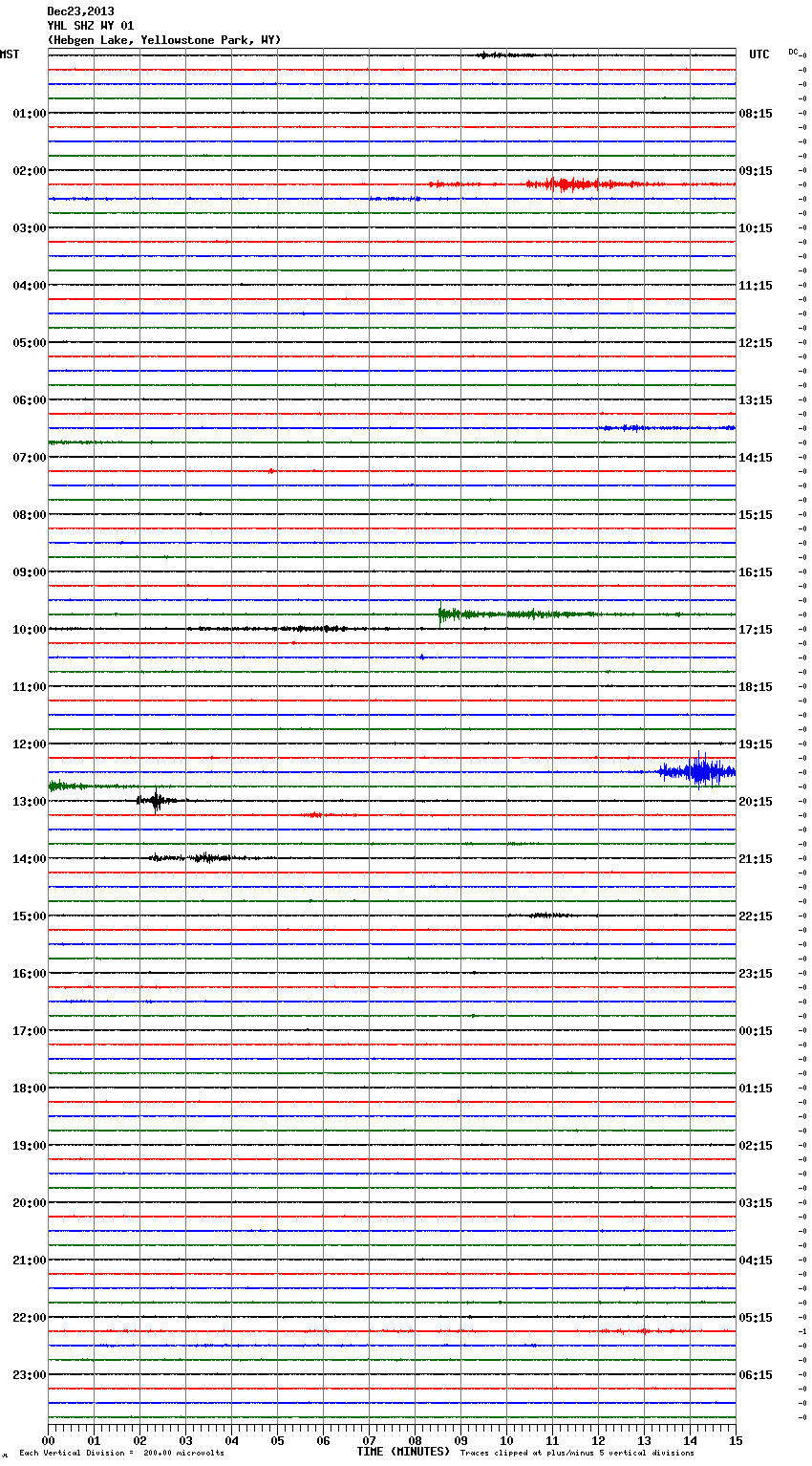Click minute tick label "00" on bottom axis
Image resolution: width=812 pixels, height=1466 pixels.
(48, 1440)
